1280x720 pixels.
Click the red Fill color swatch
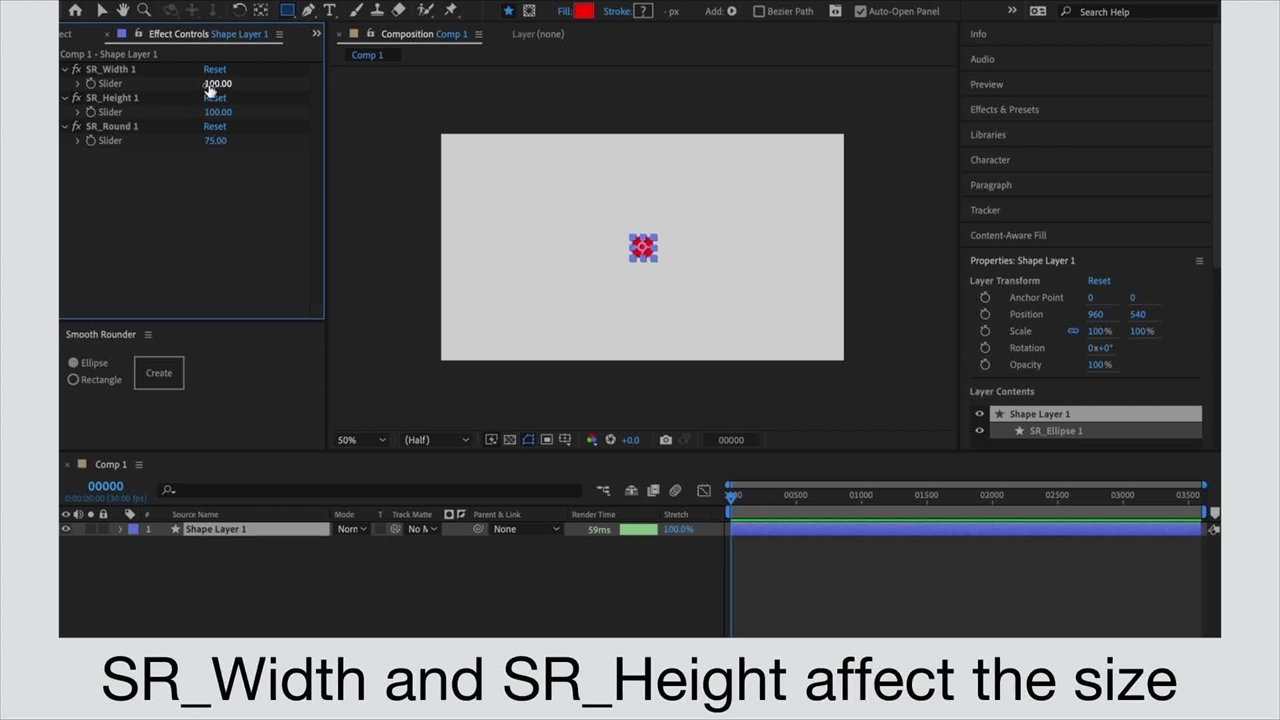pos(584,12)
